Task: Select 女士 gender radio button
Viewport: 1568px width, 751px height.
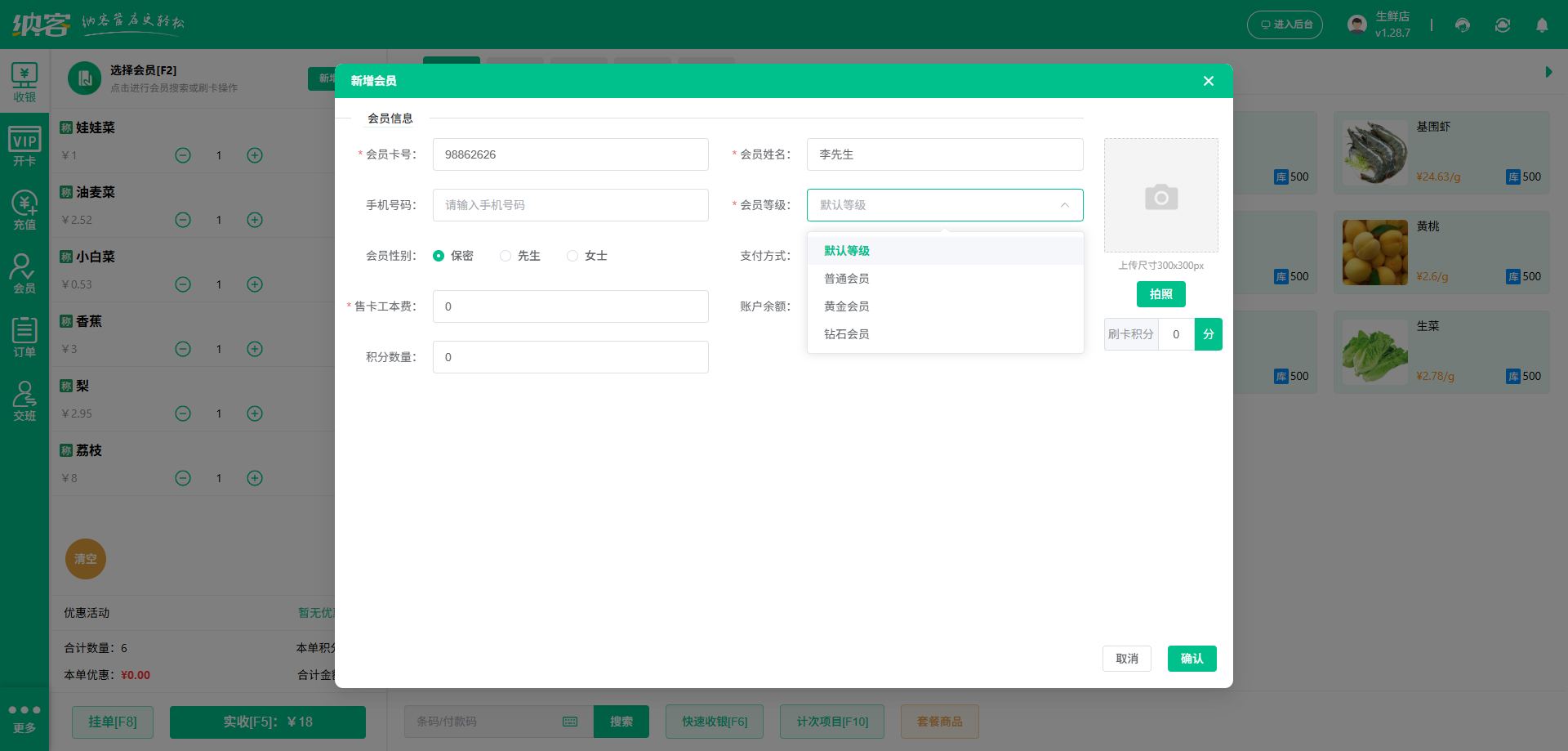Action: tap(572, 256)
